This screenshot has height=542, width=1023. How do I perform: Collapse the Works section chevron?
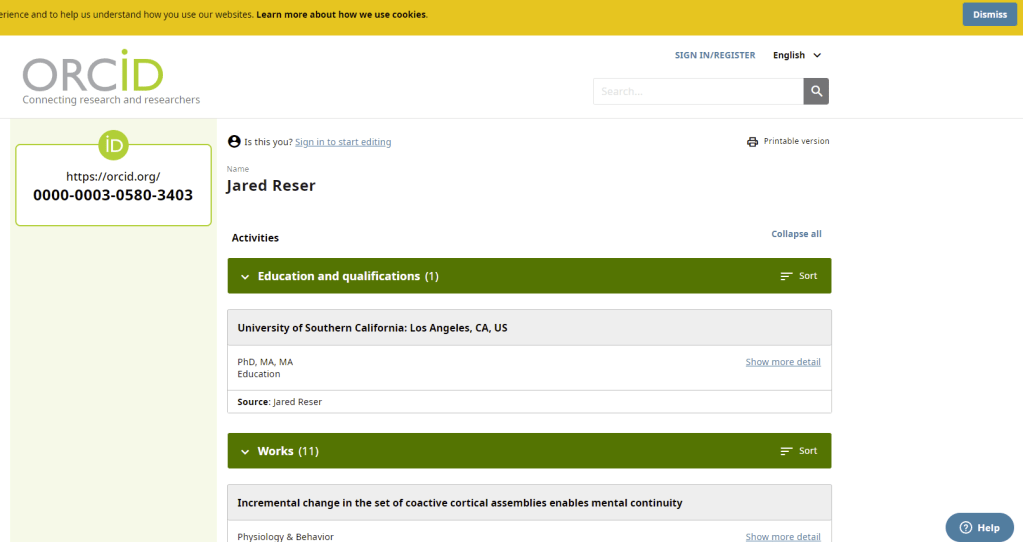pyautogui.click(x=245, y=452)
